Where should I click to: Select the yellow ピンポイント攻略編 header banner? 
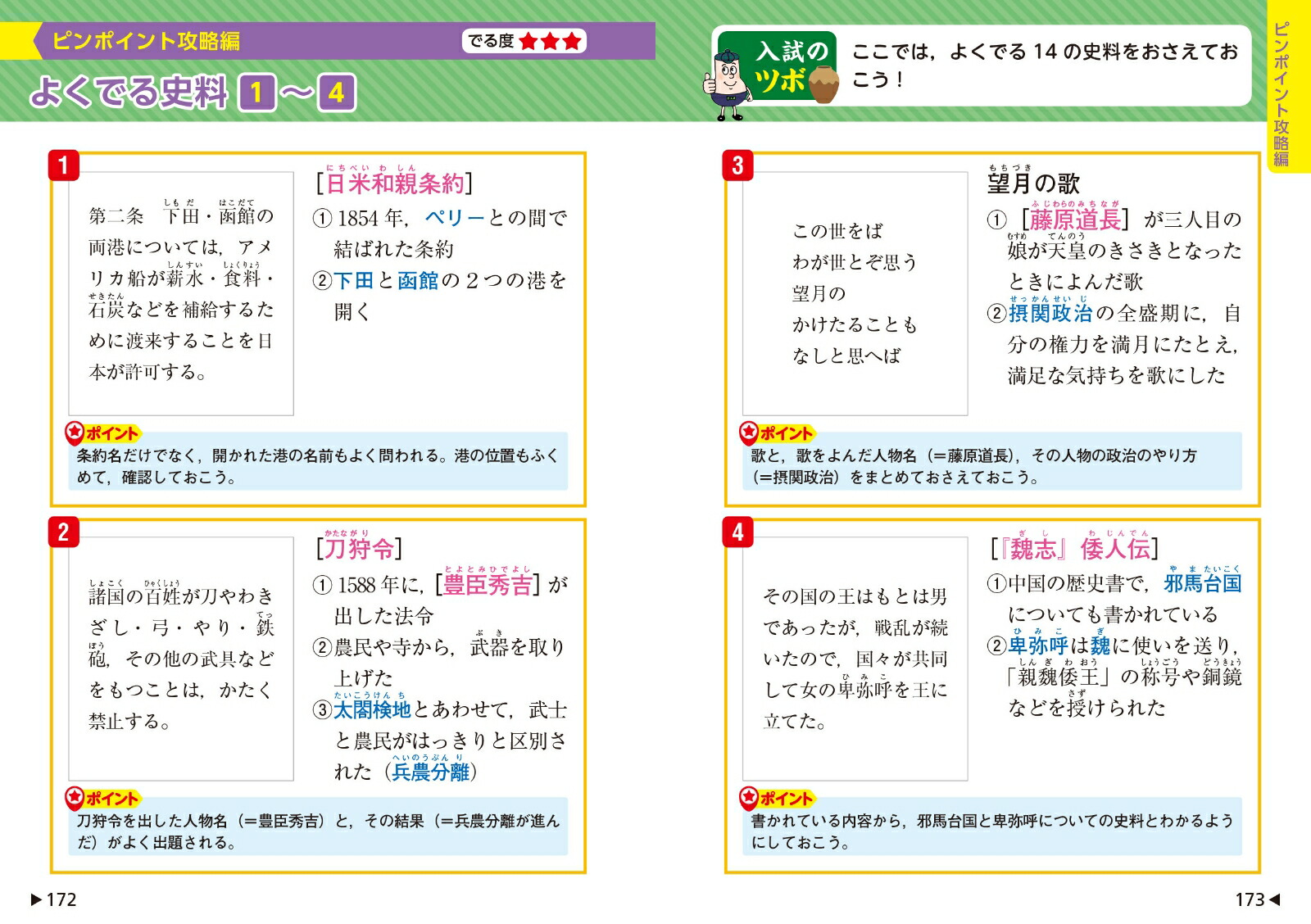146,41
